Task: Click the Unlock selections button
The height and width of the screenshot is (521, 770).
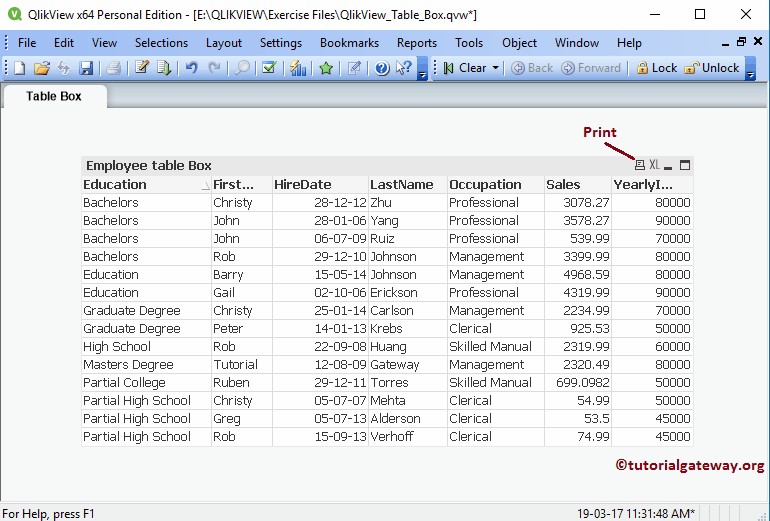Action: tap(712, 68)
